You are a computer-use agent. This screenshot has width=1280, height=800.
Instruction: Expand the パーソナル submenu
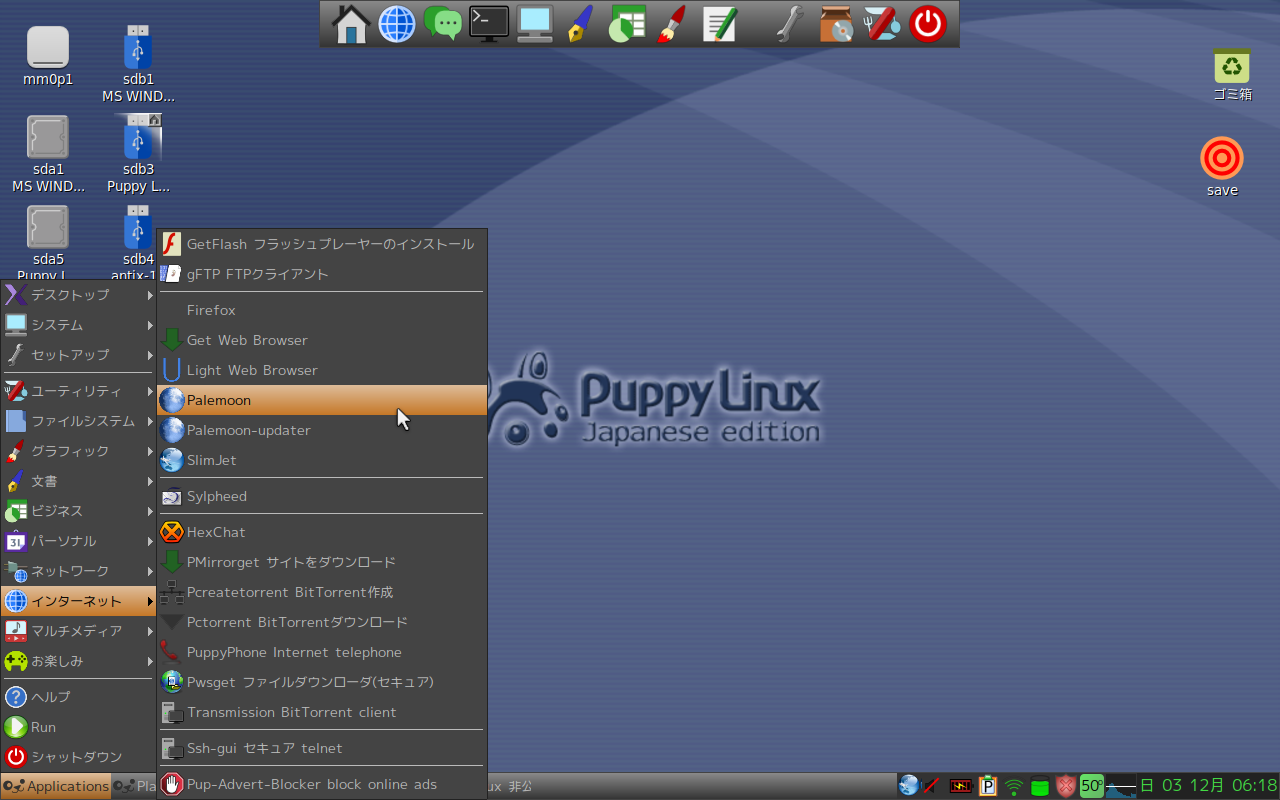79,541
